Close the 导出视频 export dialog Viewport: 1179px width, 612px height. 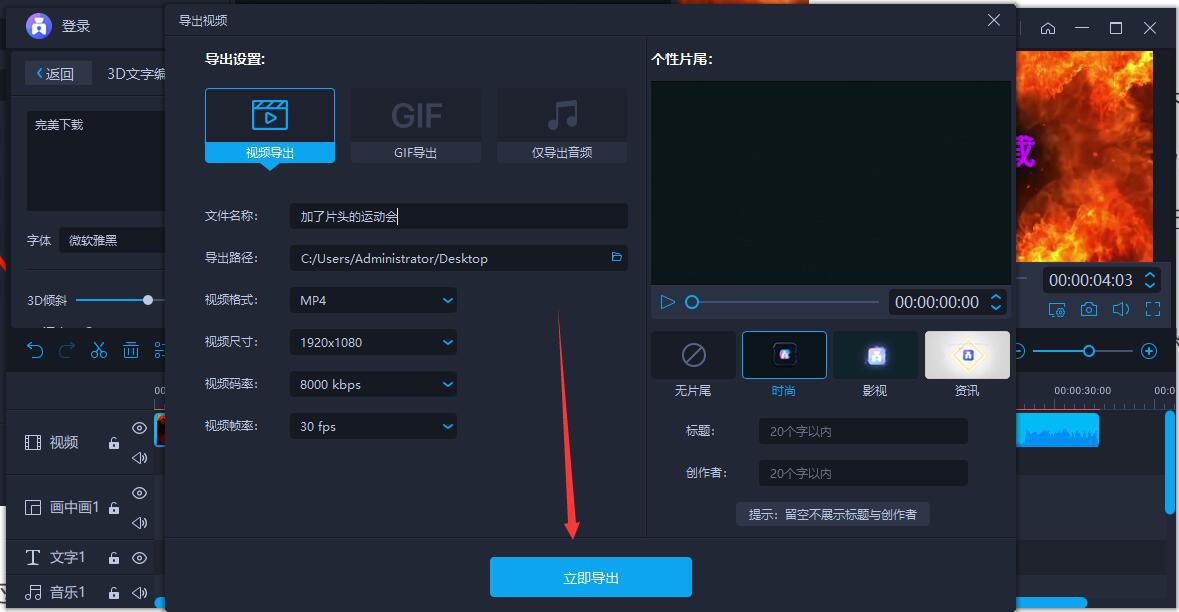click(993, 20)
